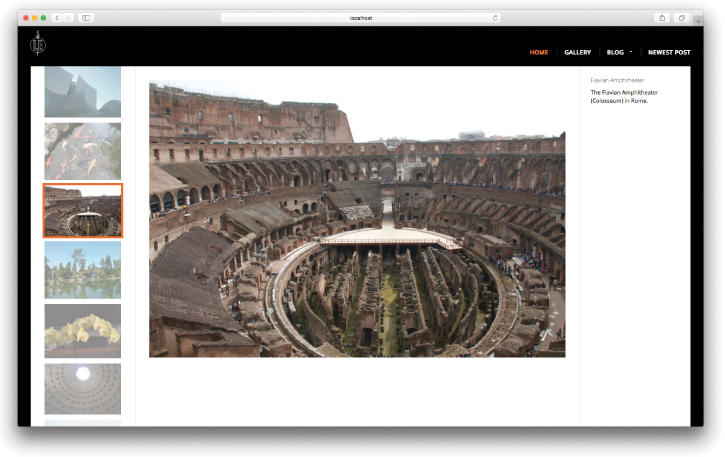Toggle the Safari sidebar button

pos(86,18)
